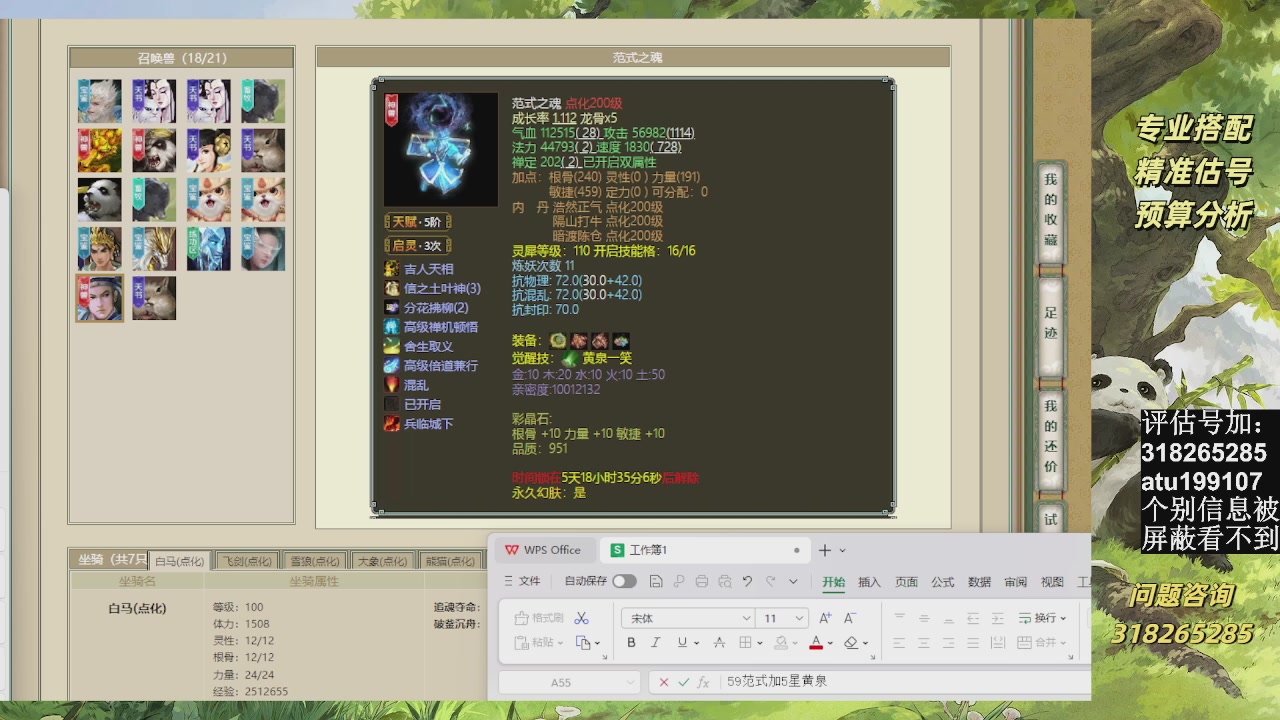The width and height of the screenshot is (1280, 720).
Task: Click the Align top icon in WPS
Action: click(900, 618)
